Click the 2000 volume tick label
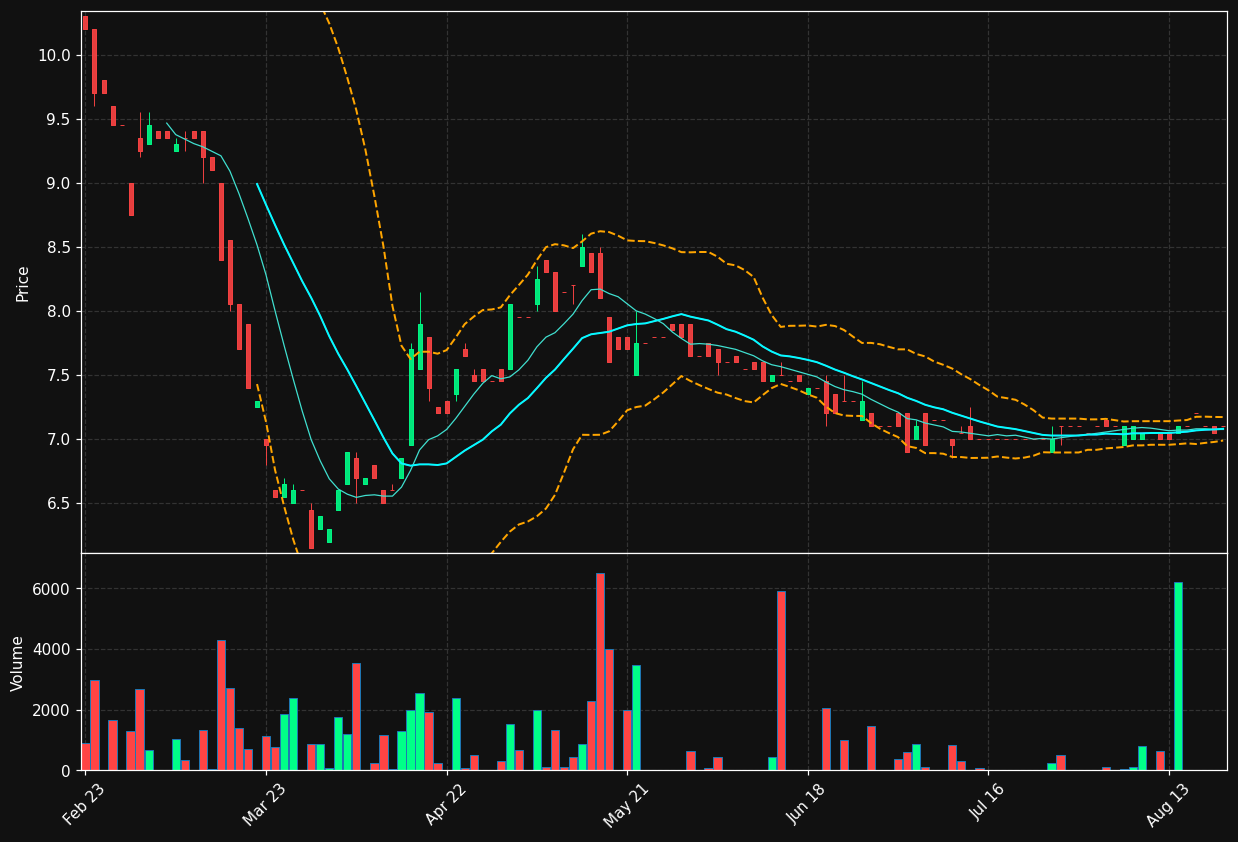The image size is (1238, 842). click(x=52, y=710)
